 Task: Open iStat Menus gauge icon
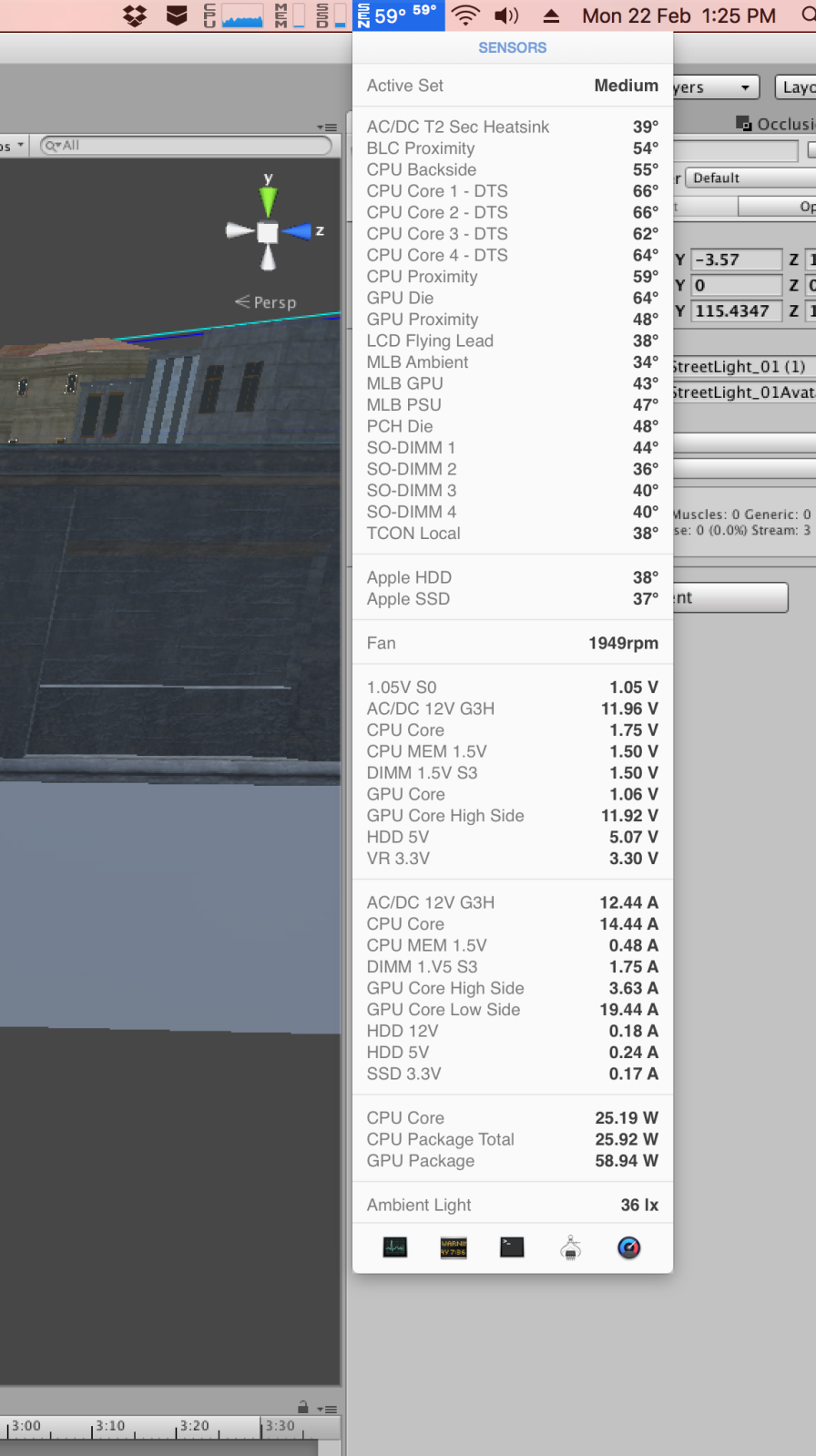[629, 1247]
